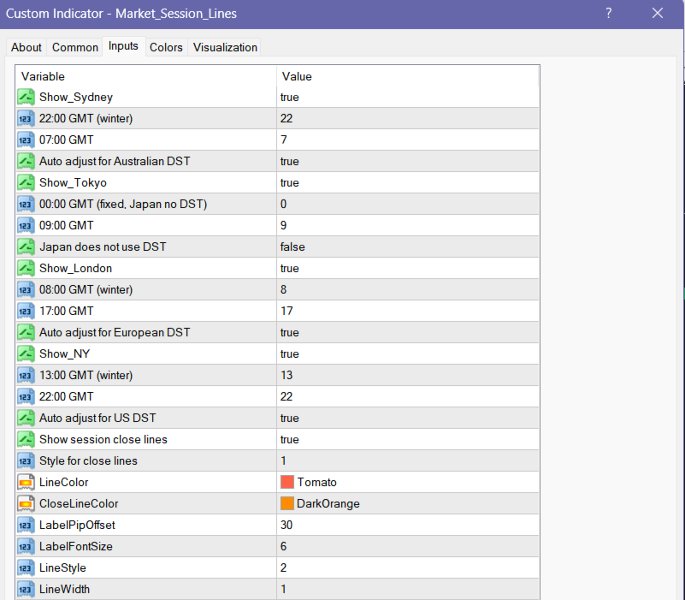Click the boolean icon beside Japan does not use DST
685x600 pixels.
tap(26, 247)
